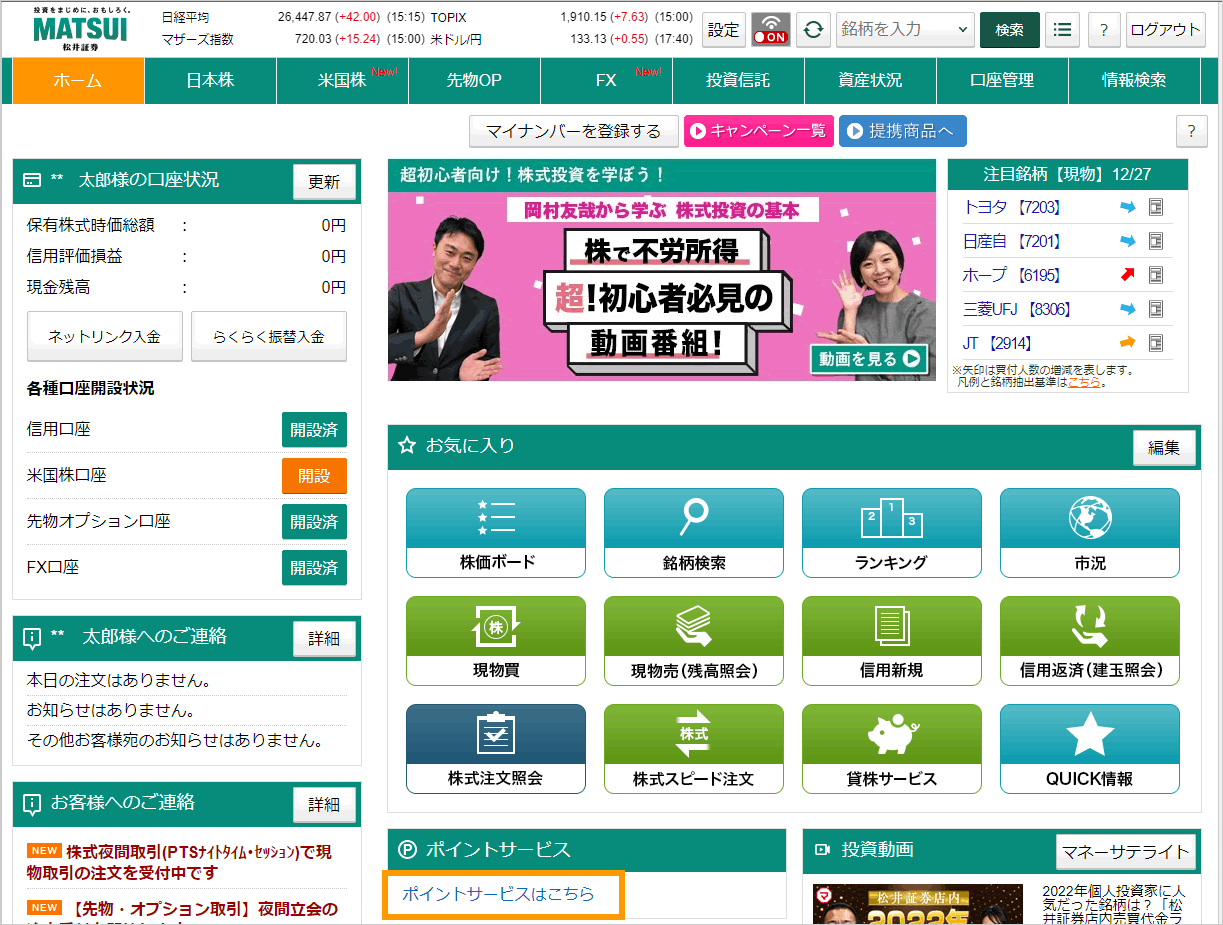The image size is (1223, 925).
Task: Click the 検索 search button
Action: point(1010,30)
